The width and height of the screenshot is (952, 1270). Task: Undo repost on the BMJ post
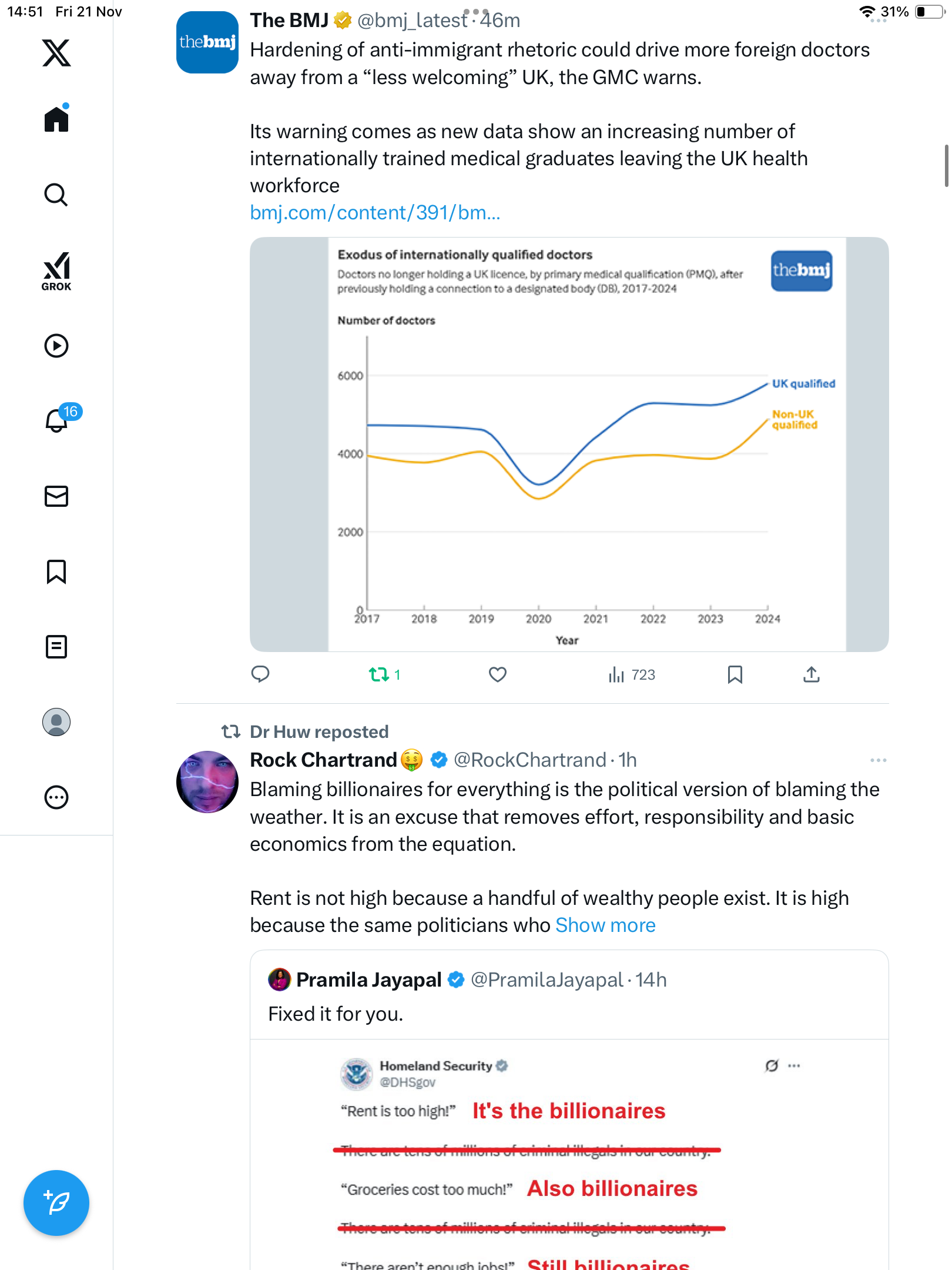pos(380,674)
